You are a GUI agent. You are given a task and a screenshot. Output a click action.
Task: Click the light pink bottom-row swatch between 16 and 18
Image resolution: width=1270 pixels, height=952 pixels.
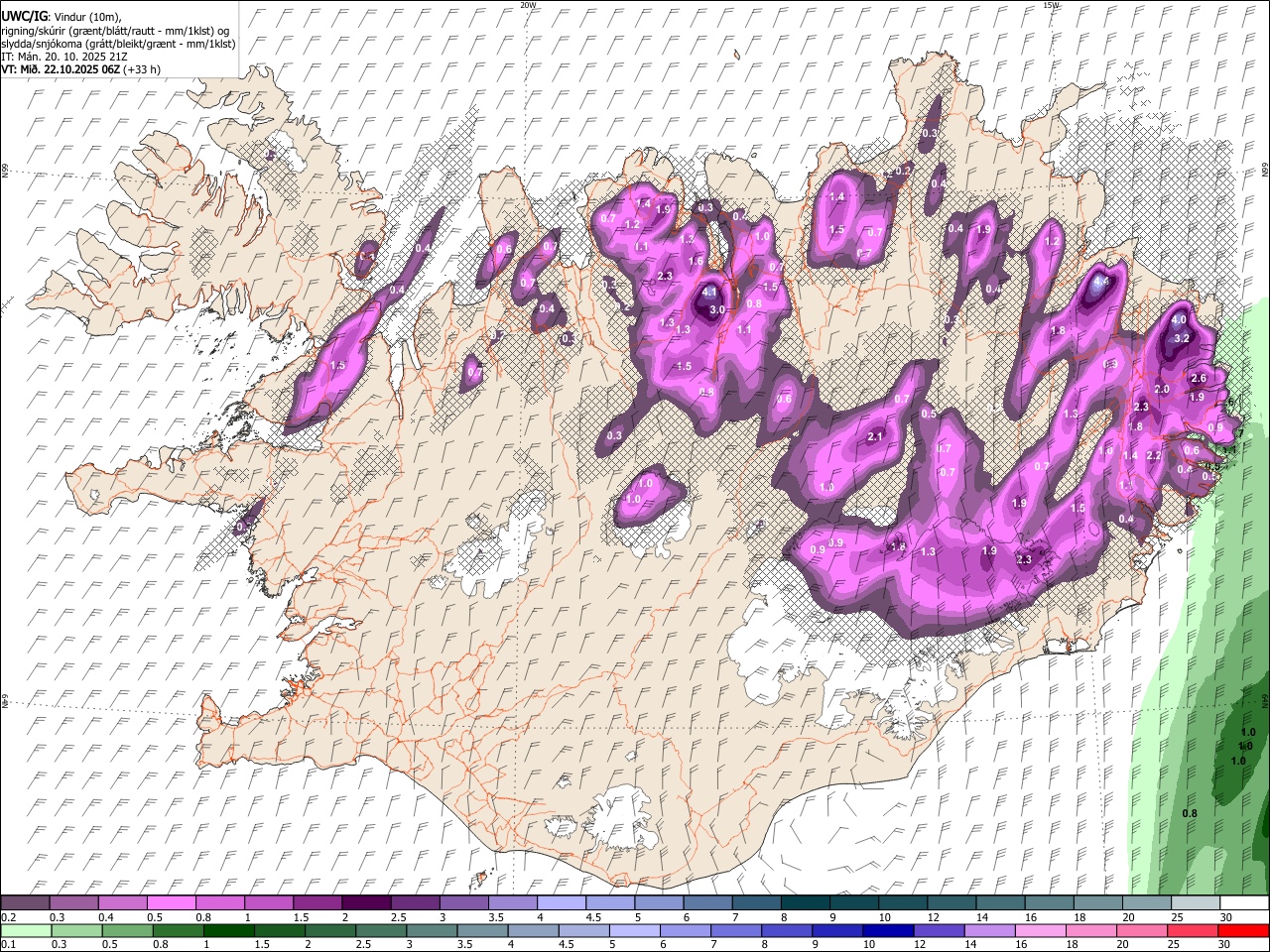pos(1039,930)
